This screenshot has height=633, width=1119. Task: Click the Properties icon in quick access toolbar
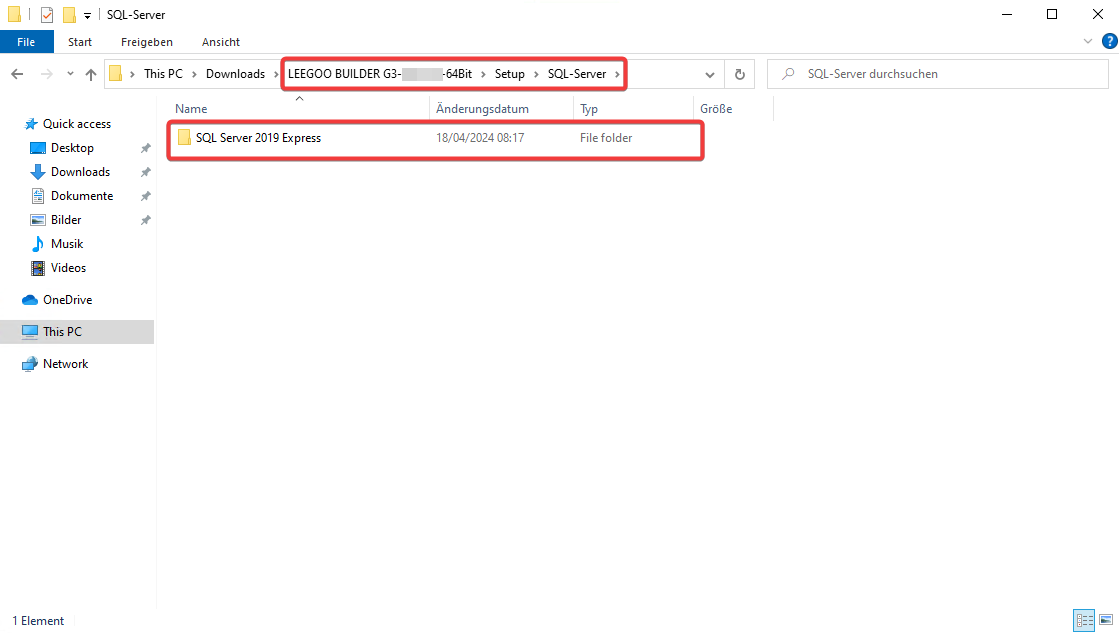point(46,14)
